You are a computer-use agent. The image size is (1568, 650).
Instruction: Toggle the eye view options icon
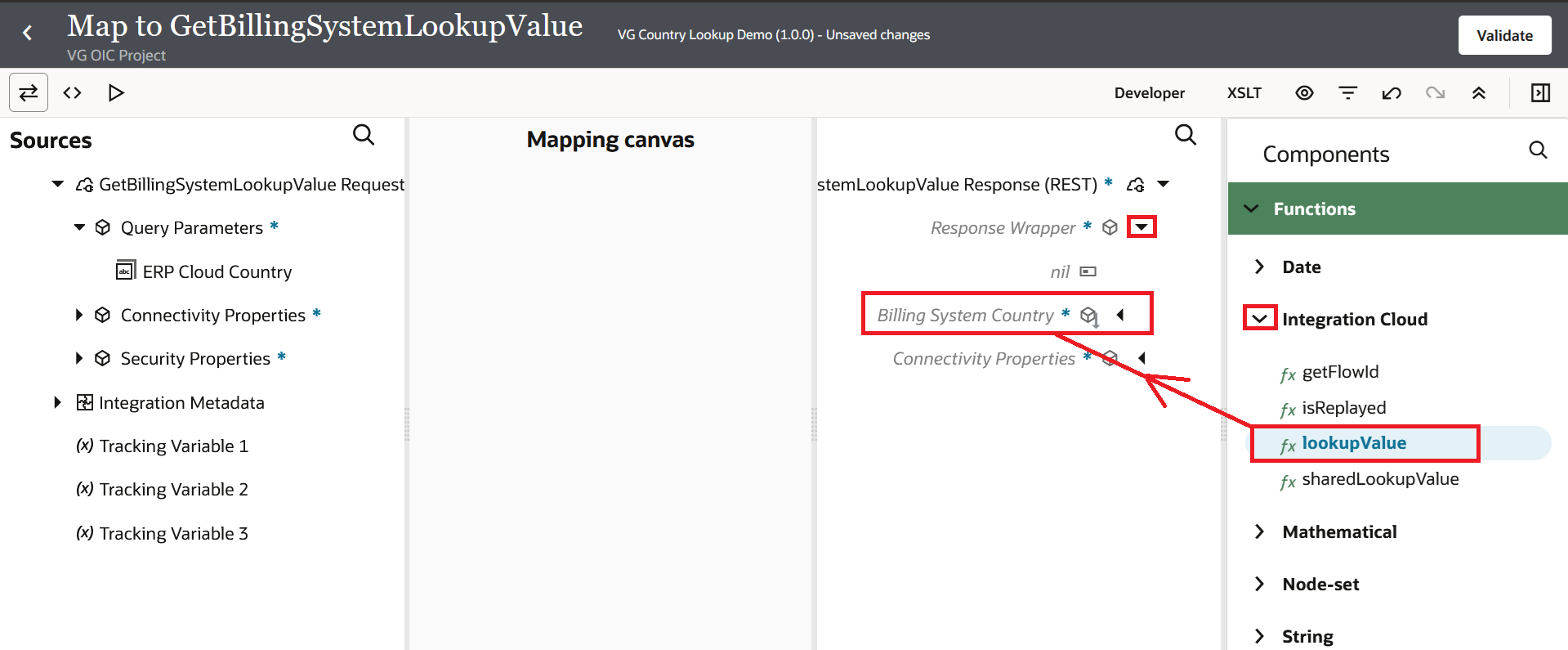click(x=1304, y=93)
